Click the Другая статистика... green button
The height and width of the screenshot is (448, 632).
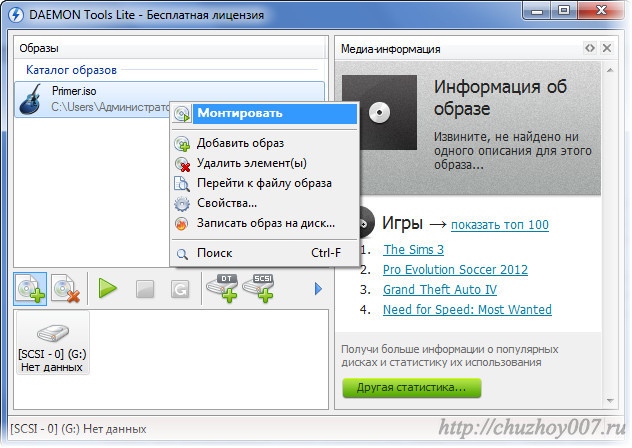coord(412,388)
